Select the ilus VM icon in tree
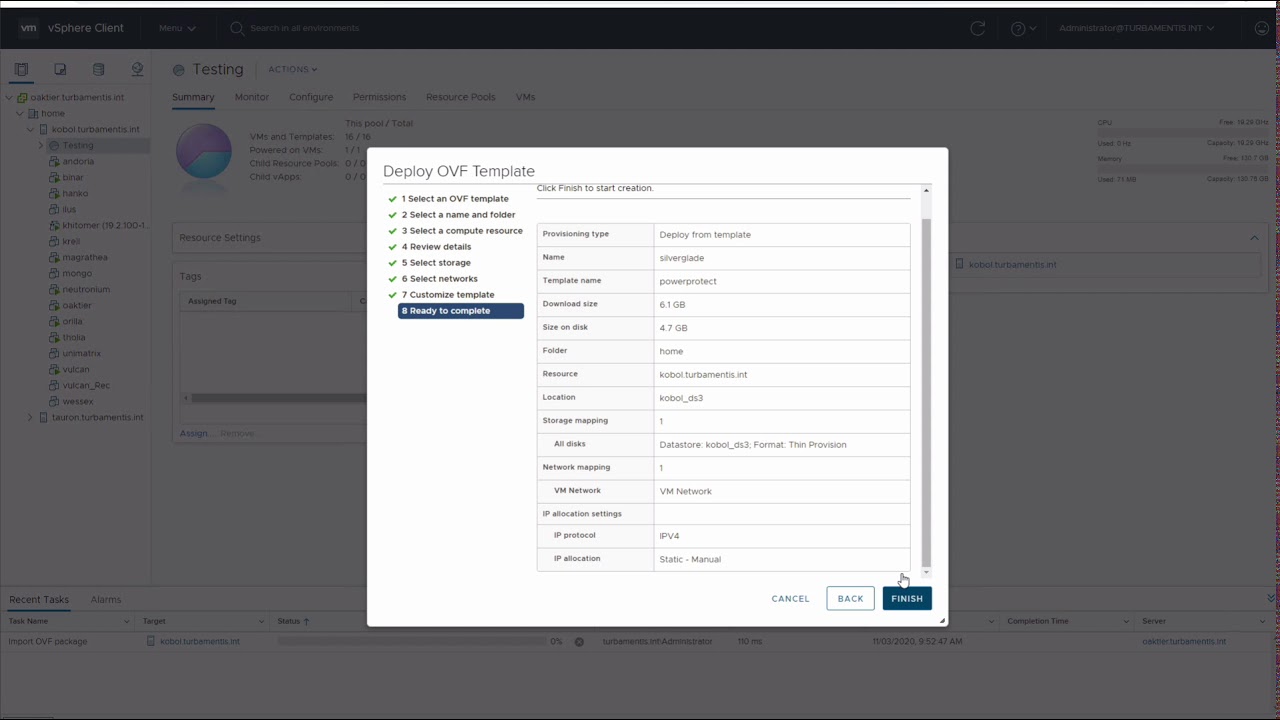Viewport: 1280px width, 720px height. coord(55,209)
